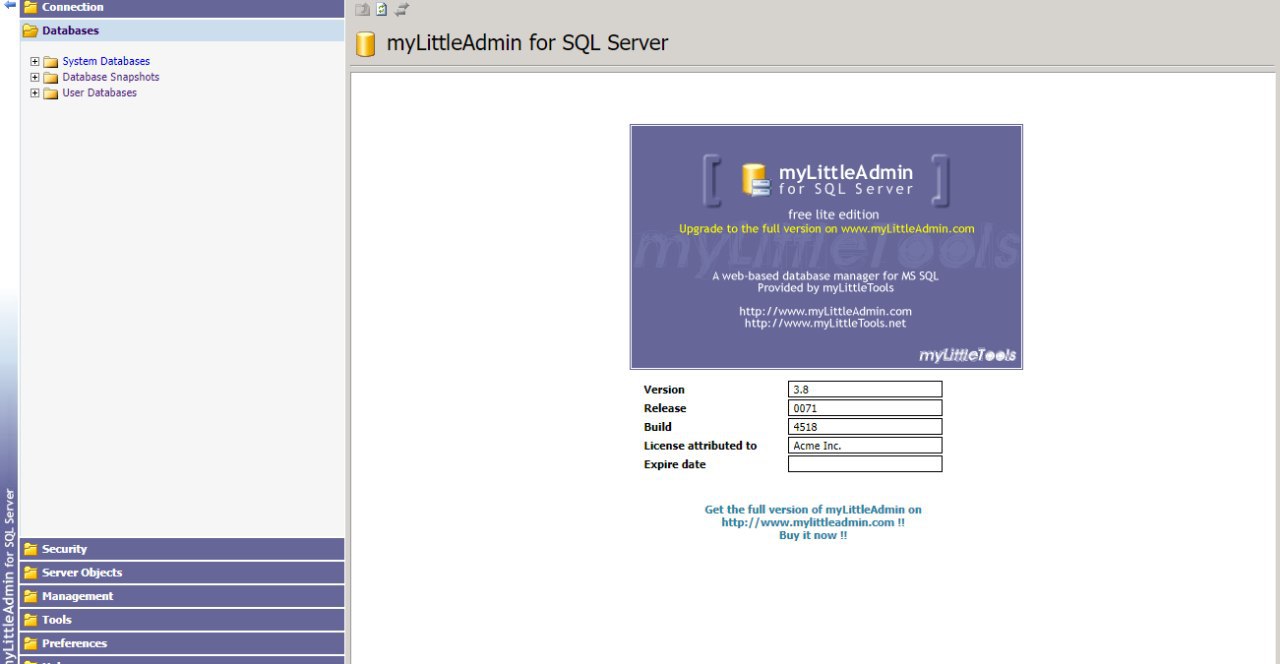Open the Tools section
Screen dimensions: 1280x664
[182, 619]
